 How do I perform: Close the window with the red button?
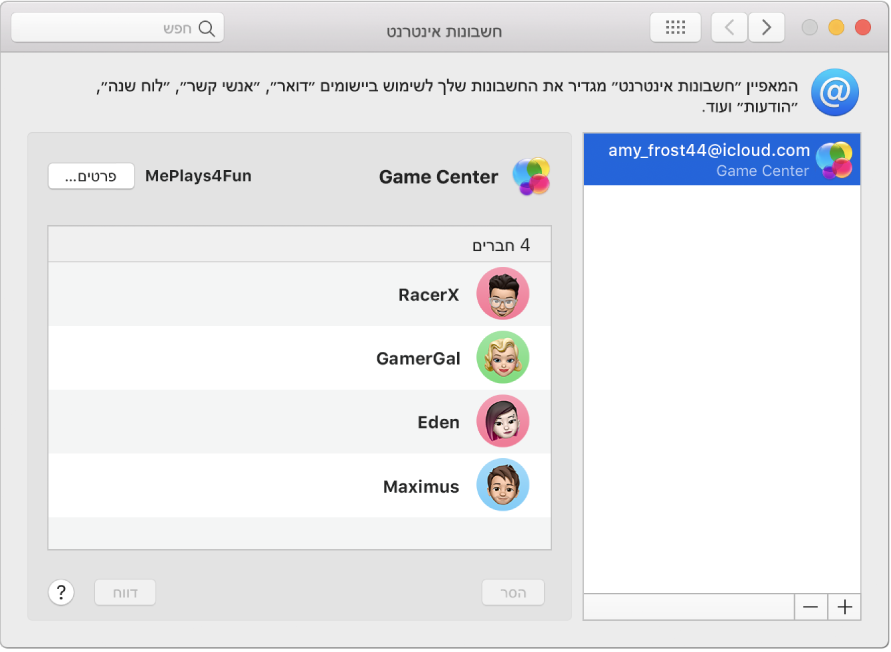point(863,27)
